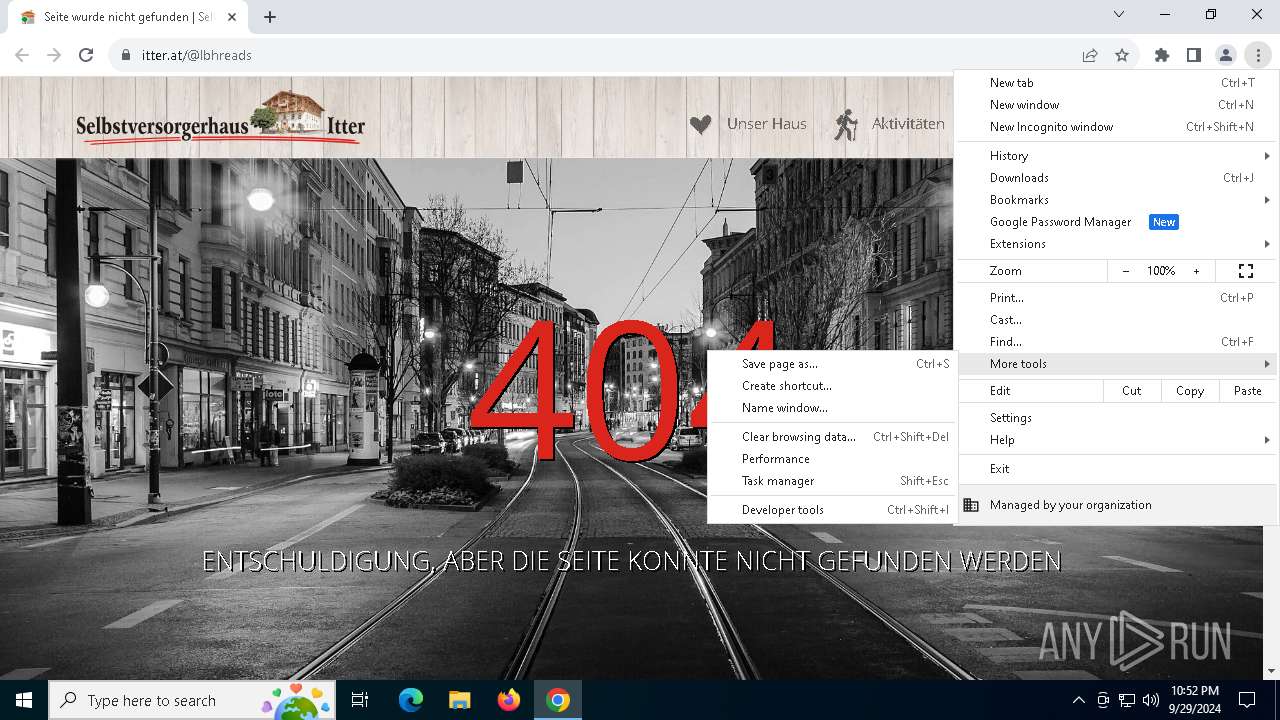Expand the Extensions submenu
Screen dimensions: 1280x720
pyautogui.click(x=1116, y=244)
